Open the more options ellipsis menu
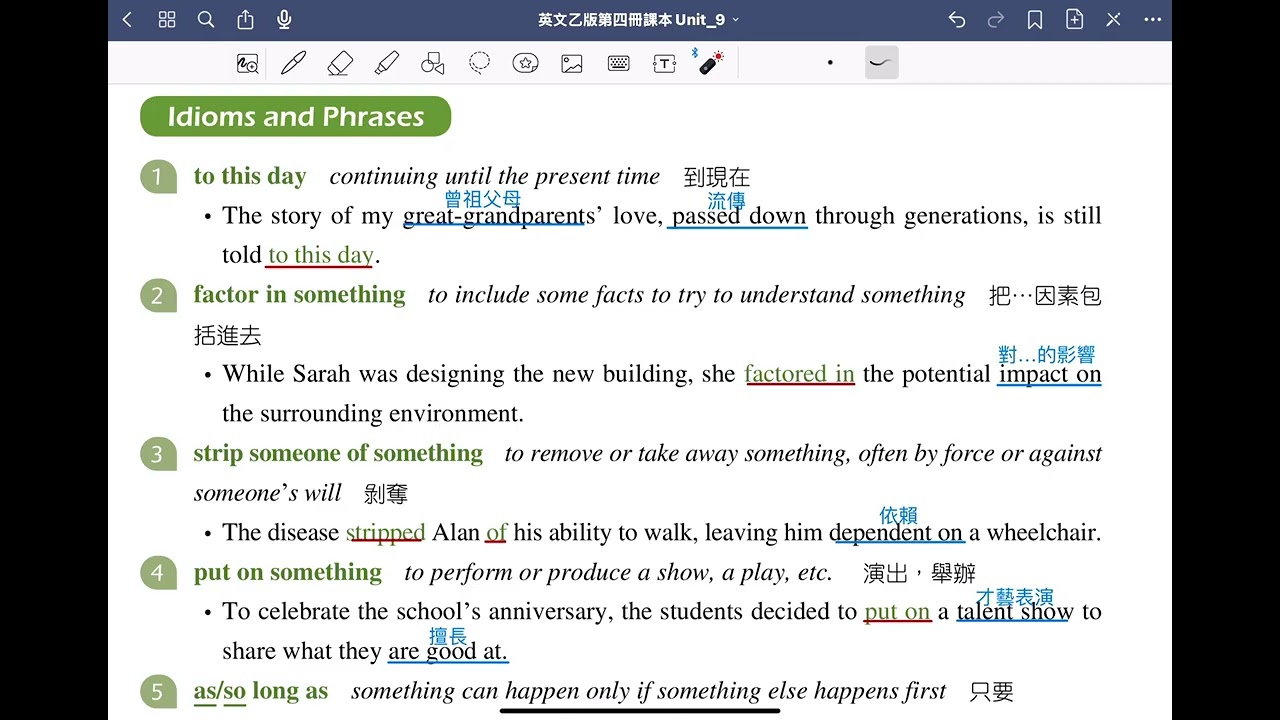Image resolution: width=1280 pixels, height=720 pixels. click(x=1152, y=19)
